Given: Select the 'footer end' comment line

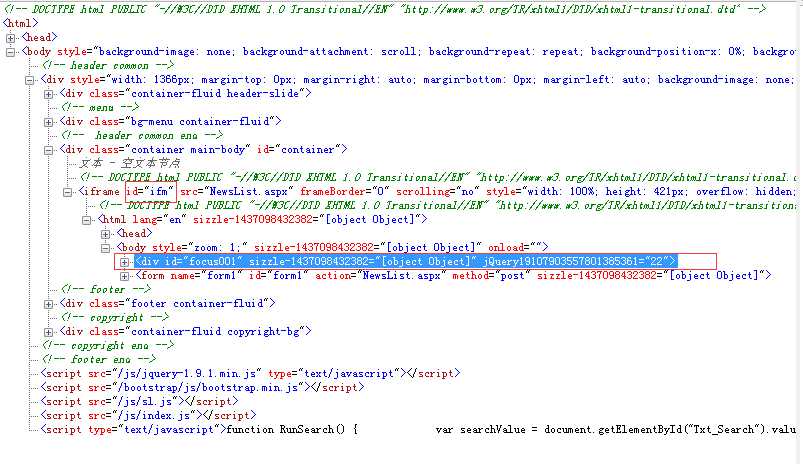Looking at the screenshot, I should coord(99,360).
